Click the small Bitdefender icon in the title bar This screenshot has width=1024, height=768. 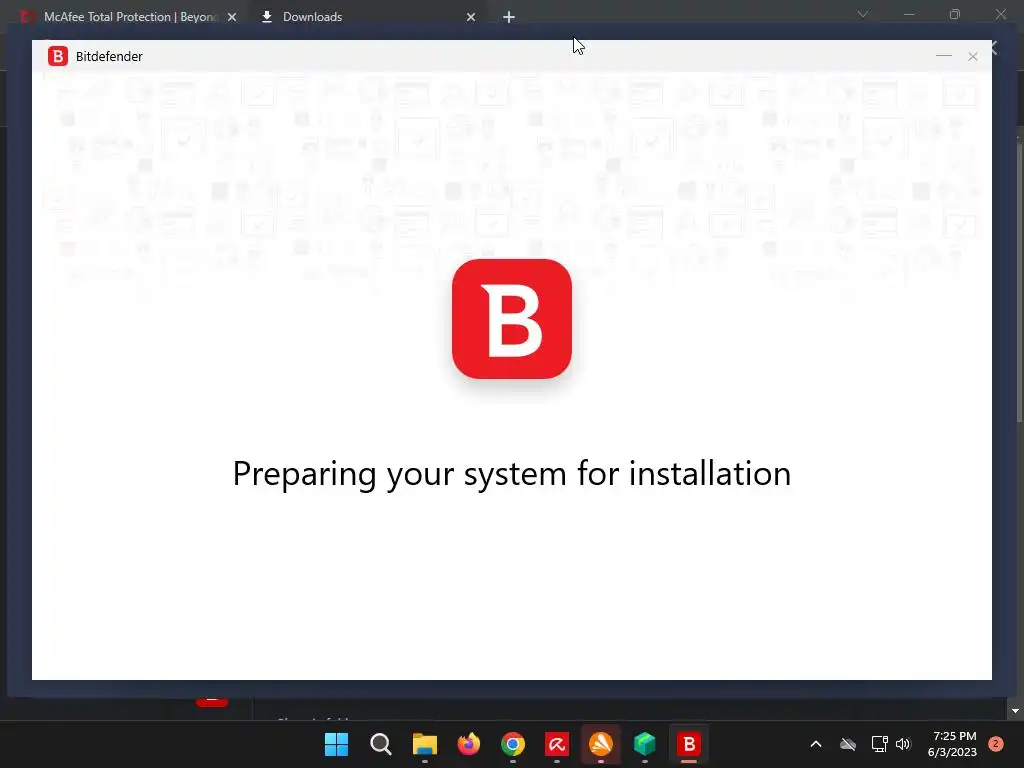click(58, 56)
